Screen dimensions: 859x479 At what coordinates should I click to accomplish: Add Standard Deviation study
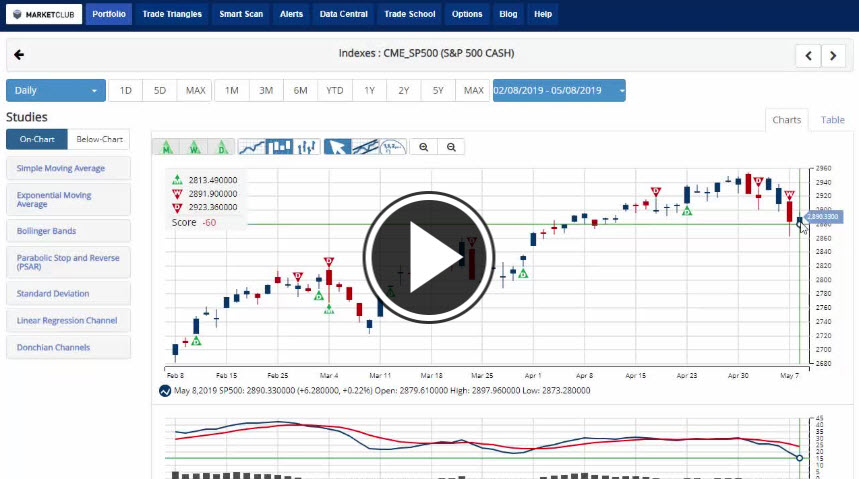point(68,293)
